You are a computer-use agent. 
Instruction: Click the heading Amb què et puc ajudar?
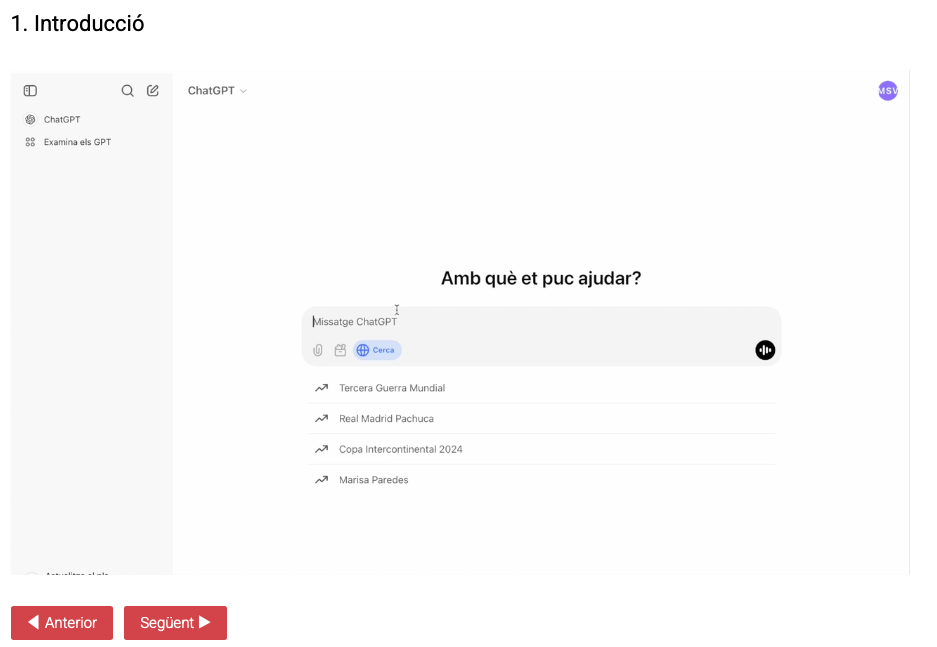tap(541, 278)
